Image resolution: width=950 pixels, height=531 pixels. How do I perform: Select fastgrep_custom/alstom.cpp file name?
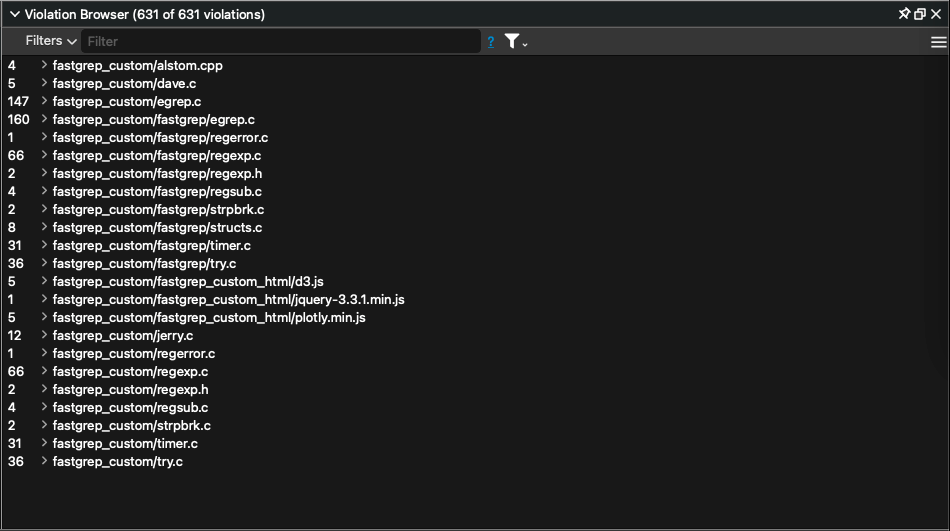coord(138,65)
